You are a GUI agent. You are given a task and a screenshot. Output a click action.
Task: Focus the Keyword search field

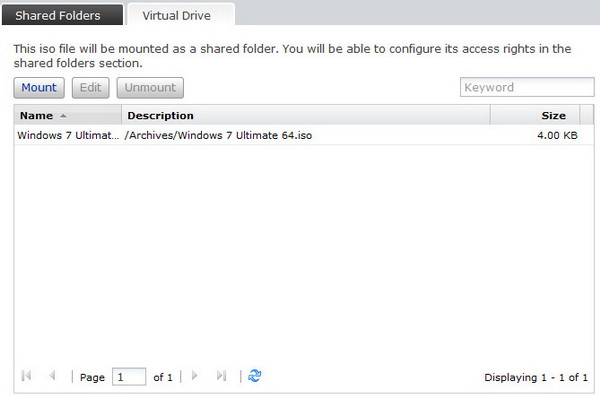[527, 87]
